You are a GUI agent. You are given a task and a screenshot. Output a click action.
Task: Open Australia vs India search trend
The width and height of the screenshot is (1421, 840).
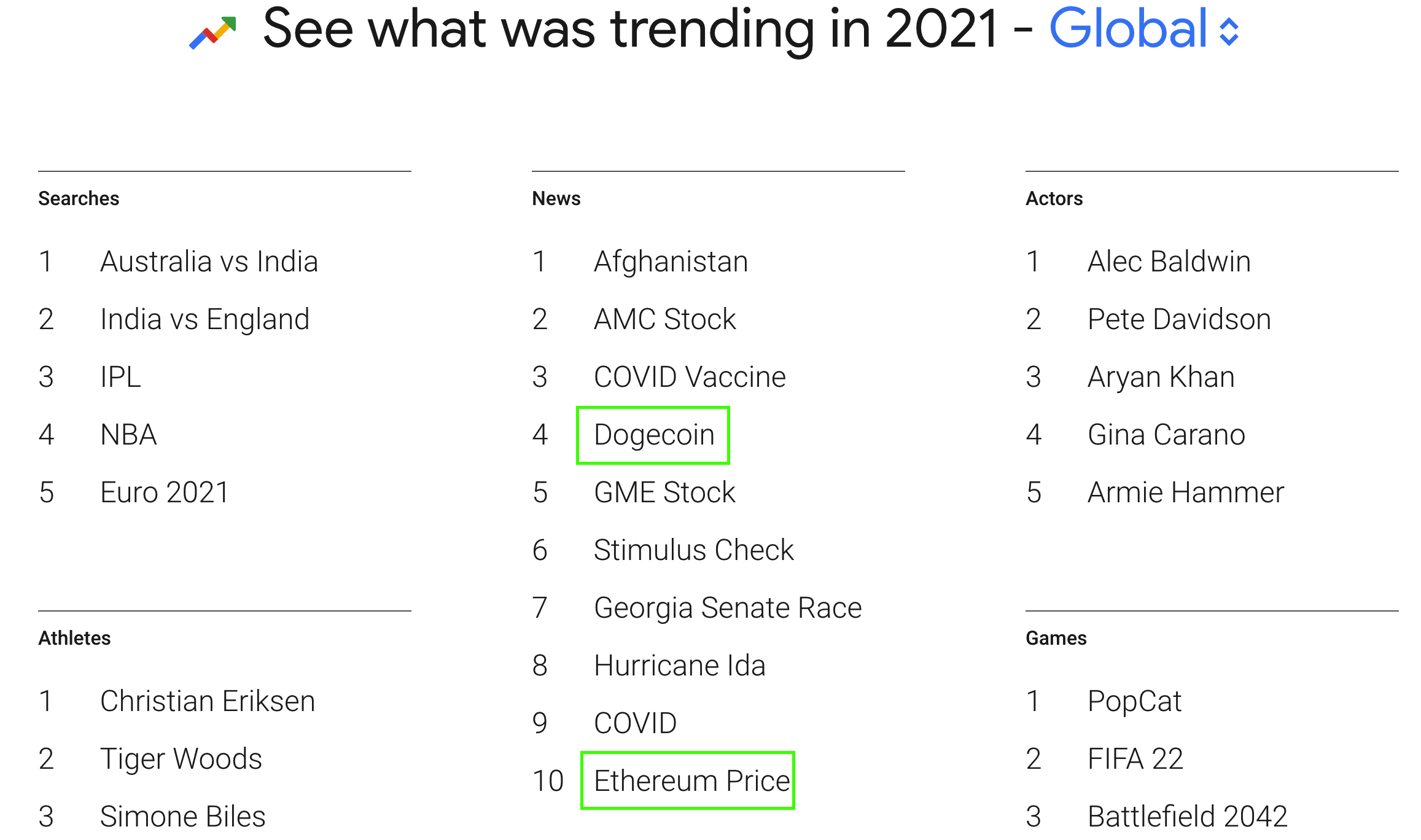209,262
